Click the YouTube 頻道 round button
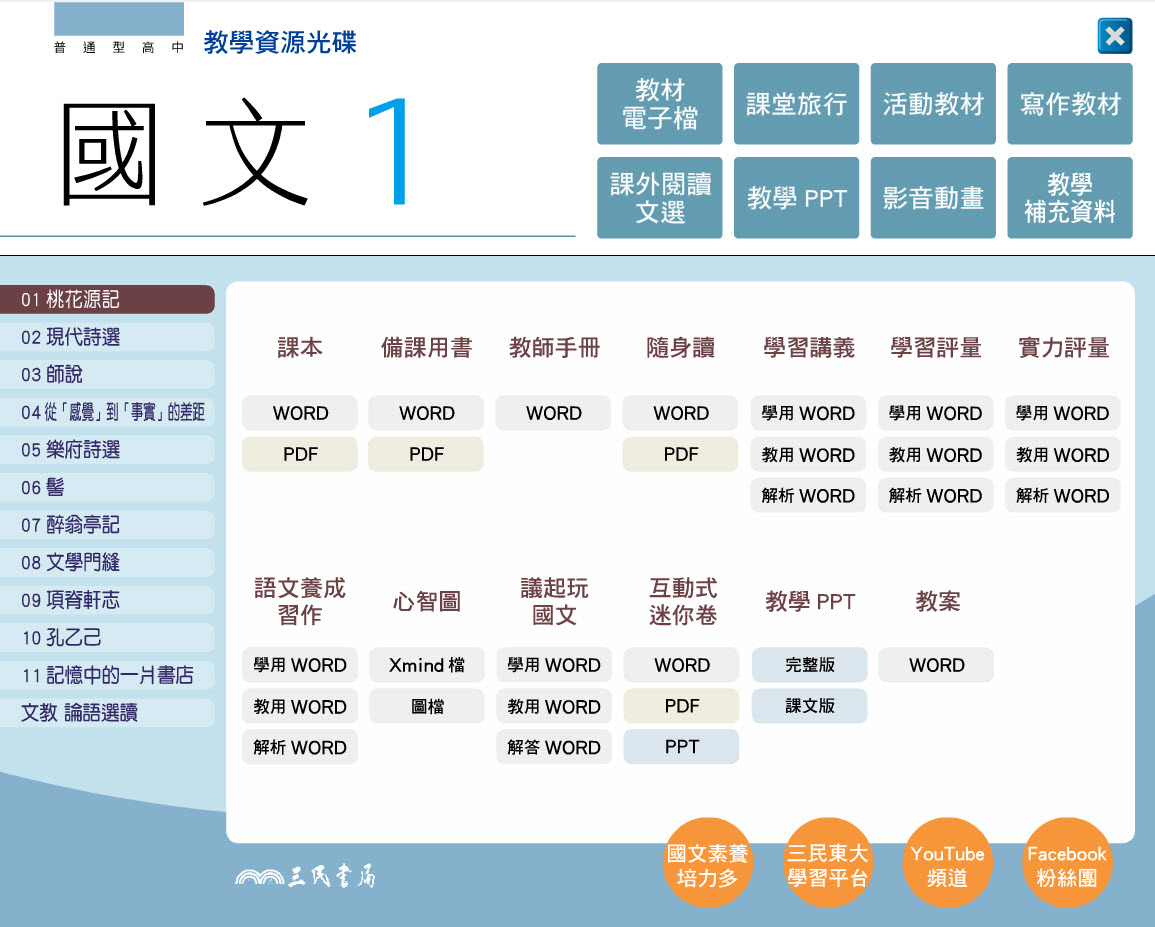1155x927 pixels. [947, 865]
